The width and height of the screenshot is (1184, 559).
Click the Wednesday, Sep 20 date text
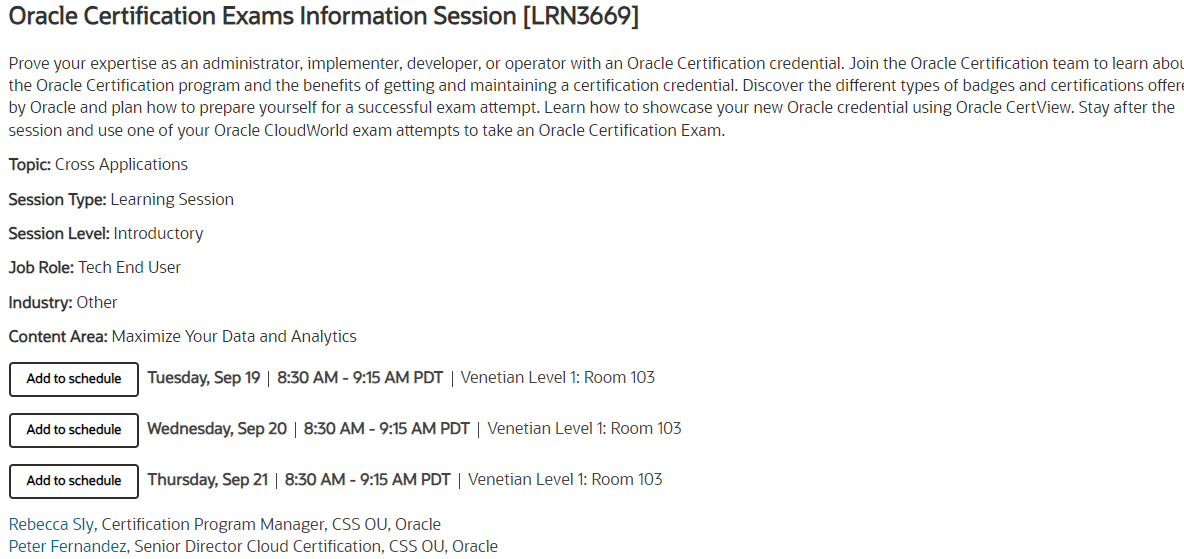point(217,428)
